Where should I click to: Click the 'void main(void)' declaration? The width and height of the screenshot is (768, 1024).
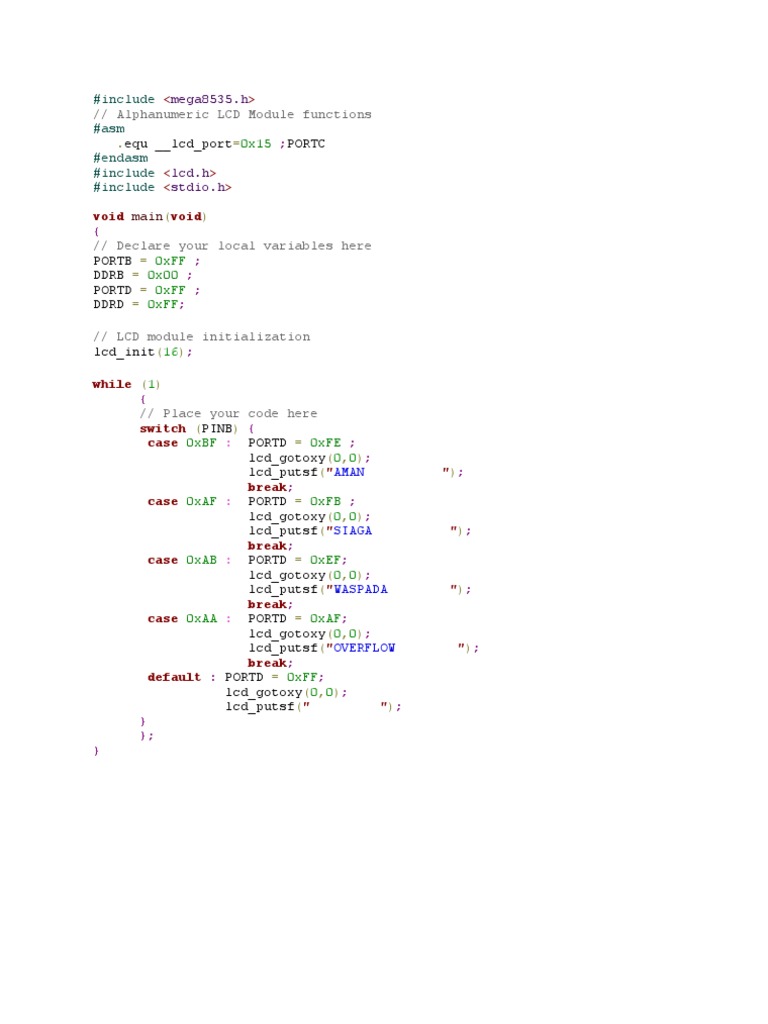(x=150, y=217)
